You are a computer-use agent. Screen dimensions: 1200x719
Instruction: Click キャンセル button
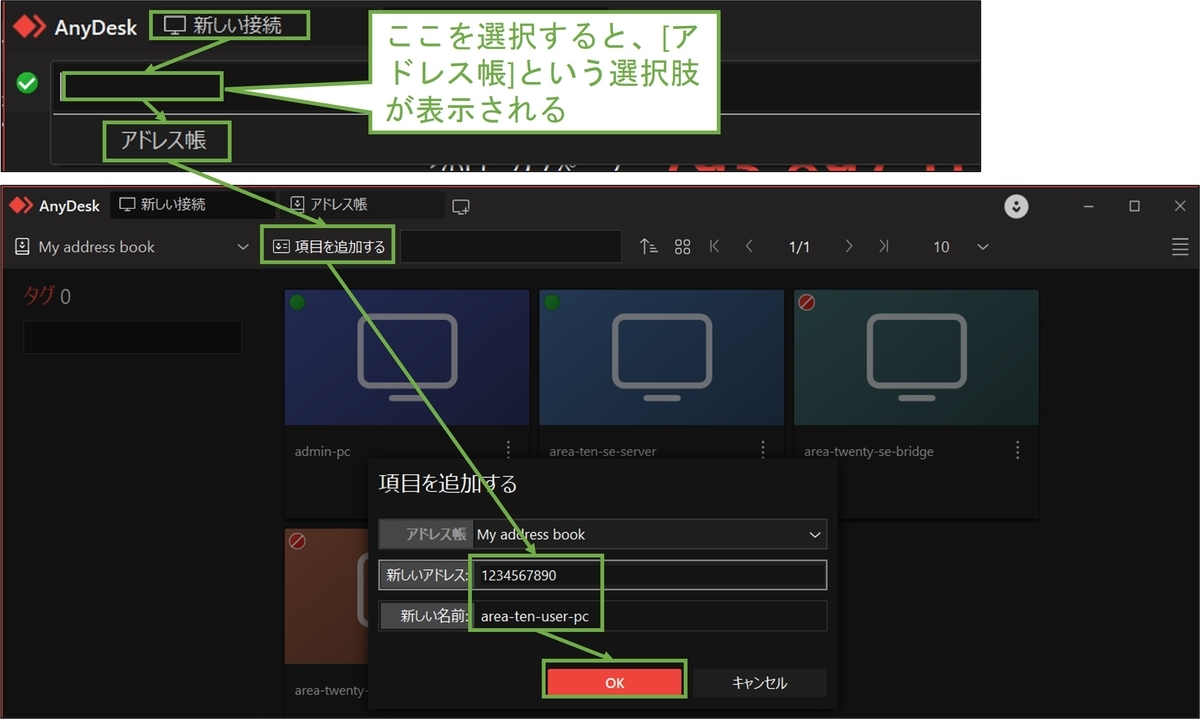(760, 683)
